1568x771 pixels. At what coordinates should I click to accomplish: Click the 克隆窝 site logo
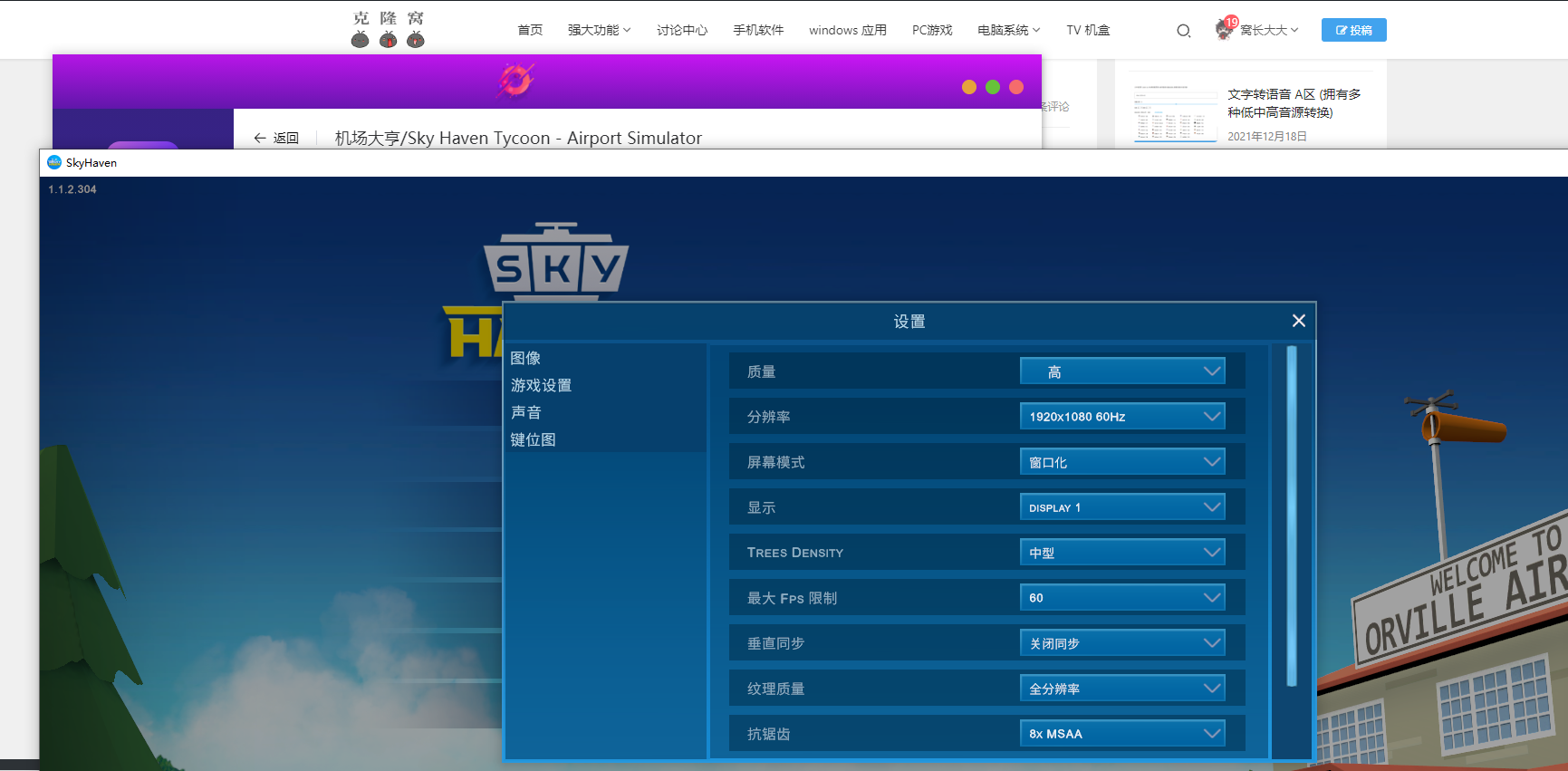[x=389, y=29]
